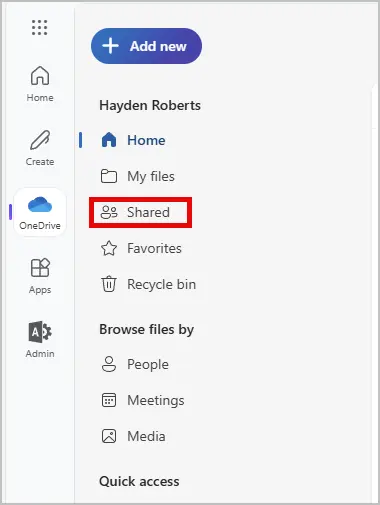
Task: Open the app launcher grid icon
Action: pos(39,27)
